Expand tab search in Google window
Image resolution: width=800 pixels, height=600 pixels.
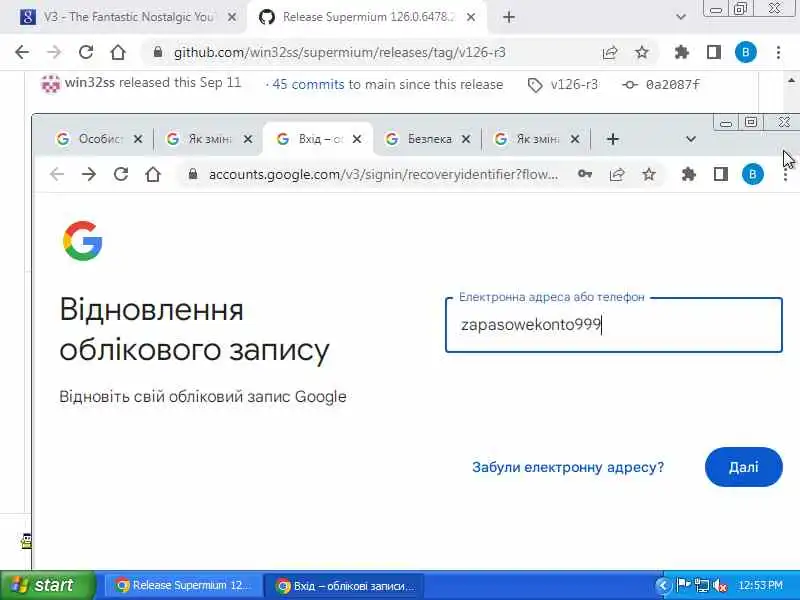coord(691,139)
